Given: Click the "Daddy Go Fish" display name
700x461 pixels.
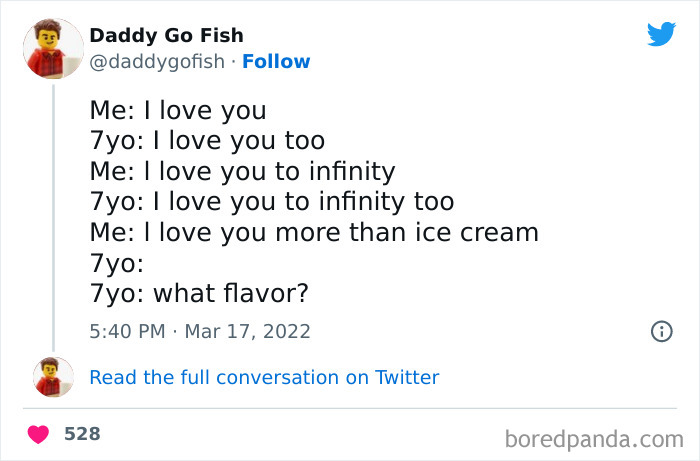Looking at the screenshot, I should coord(166,36).
